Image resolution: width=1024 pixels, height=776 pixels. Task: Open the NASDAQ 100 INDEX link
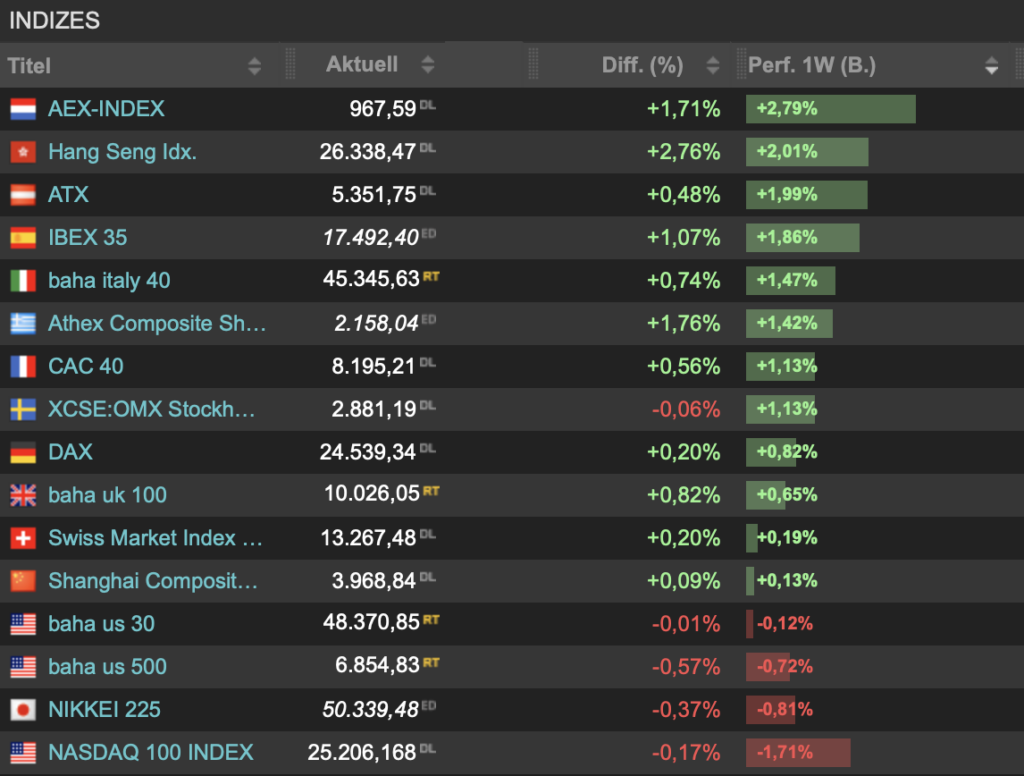[151, 752]
